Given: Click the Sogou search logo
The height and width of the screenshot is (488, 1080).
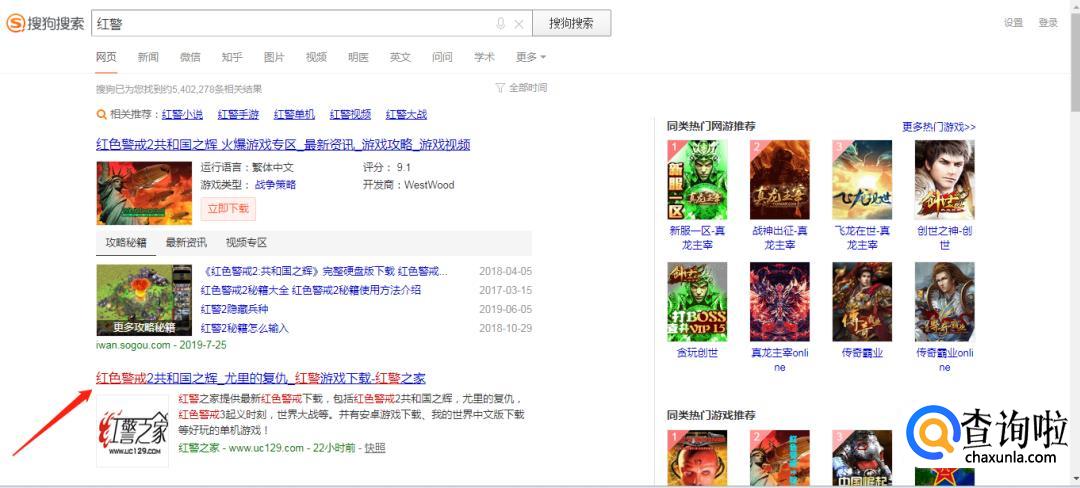Looking at the screenshot, I should point(45,23).
